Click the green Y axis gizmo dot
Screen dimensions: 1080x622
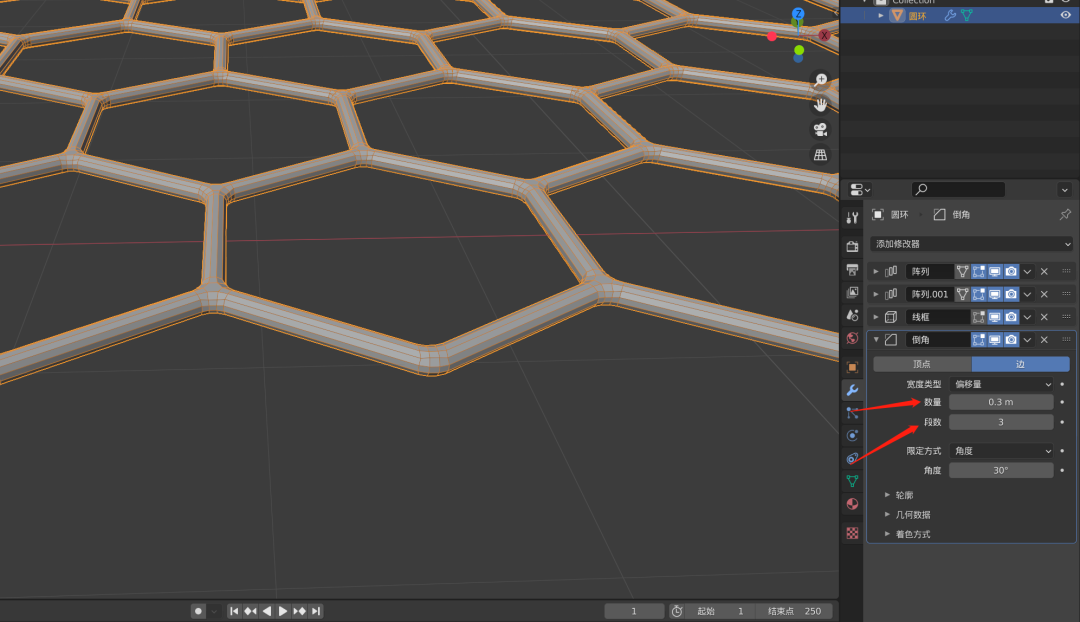pyautogui.click(x=799, y=50)
